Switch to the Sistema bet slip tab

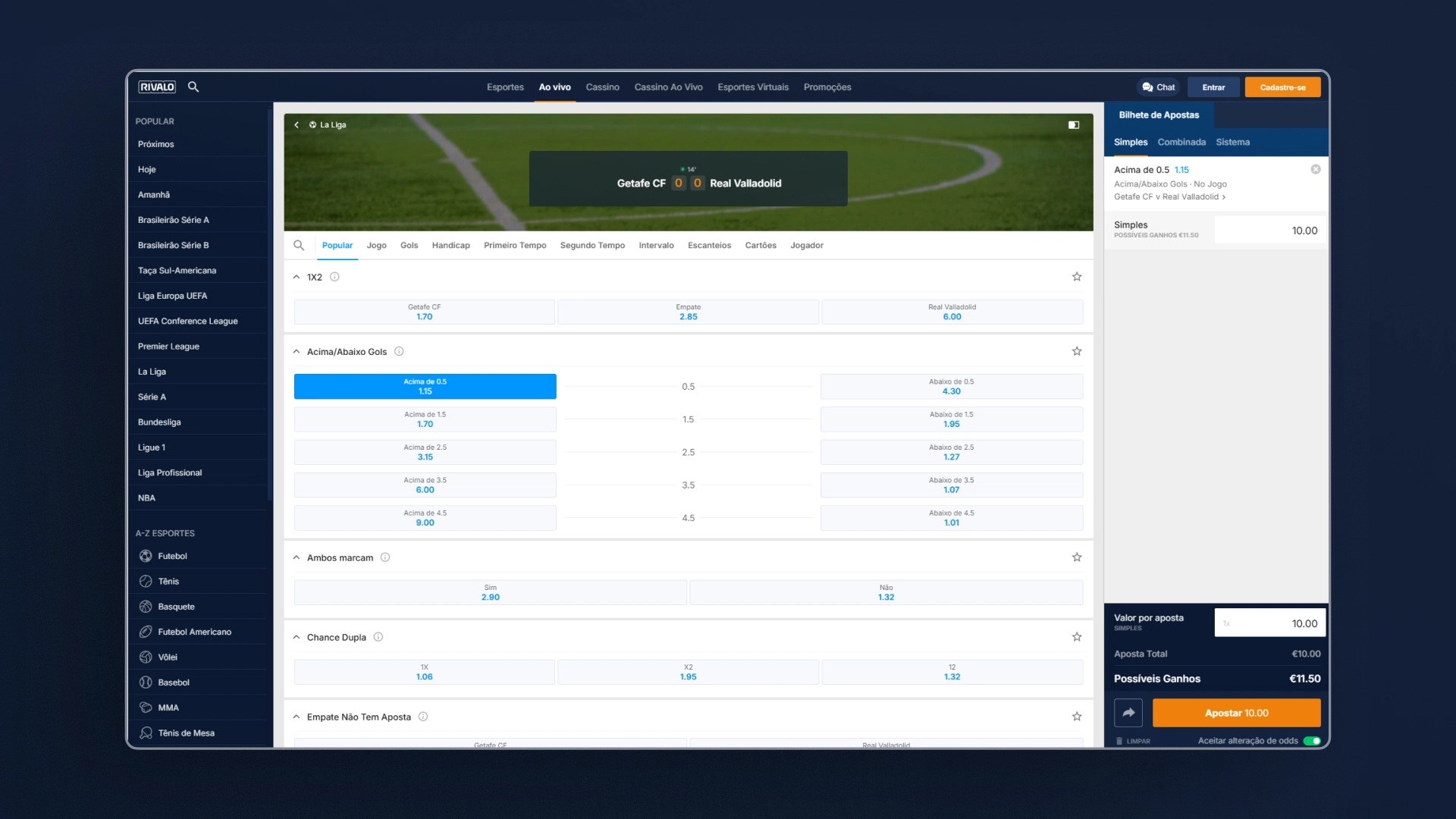click(1232, 142)
